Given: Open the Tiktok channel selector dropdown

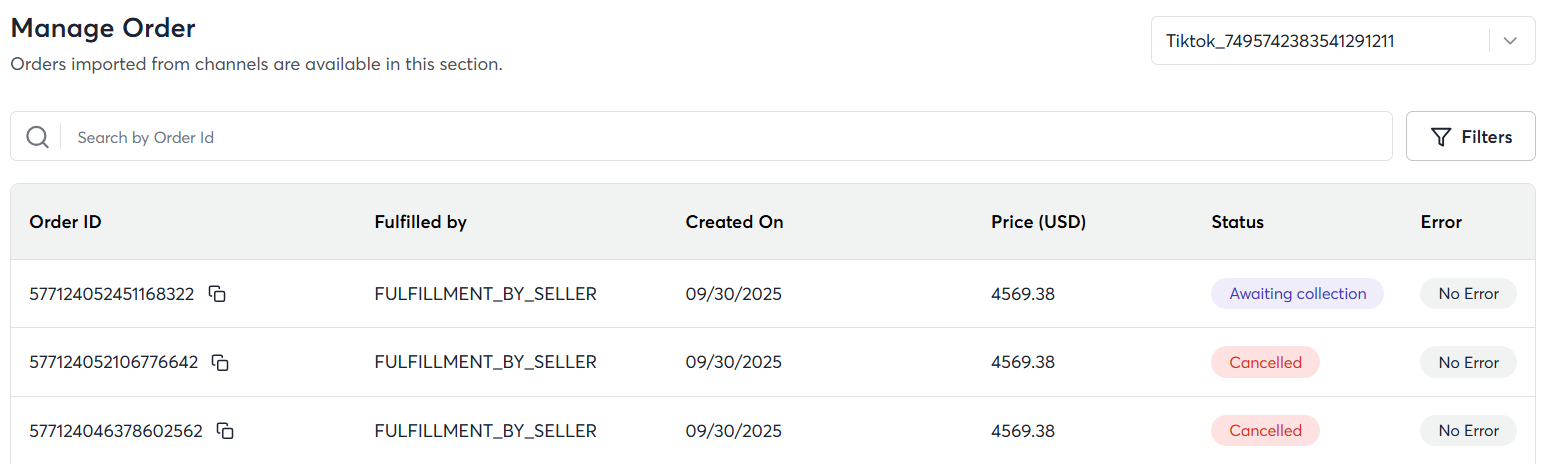Looking at the screenshot, I should 1320,41.
